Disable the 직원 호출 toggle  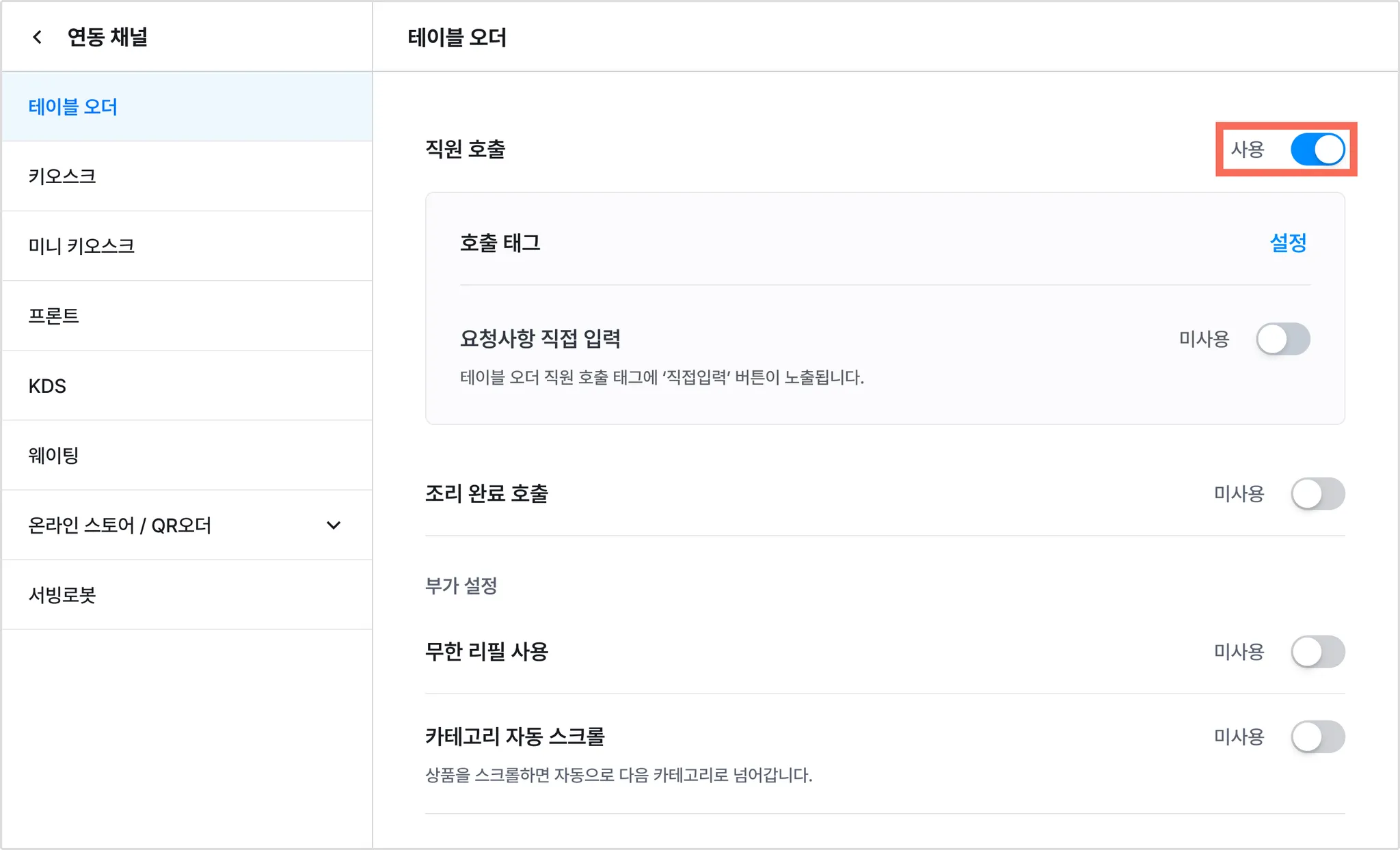pyautogui.click(x=1317, y=150)
